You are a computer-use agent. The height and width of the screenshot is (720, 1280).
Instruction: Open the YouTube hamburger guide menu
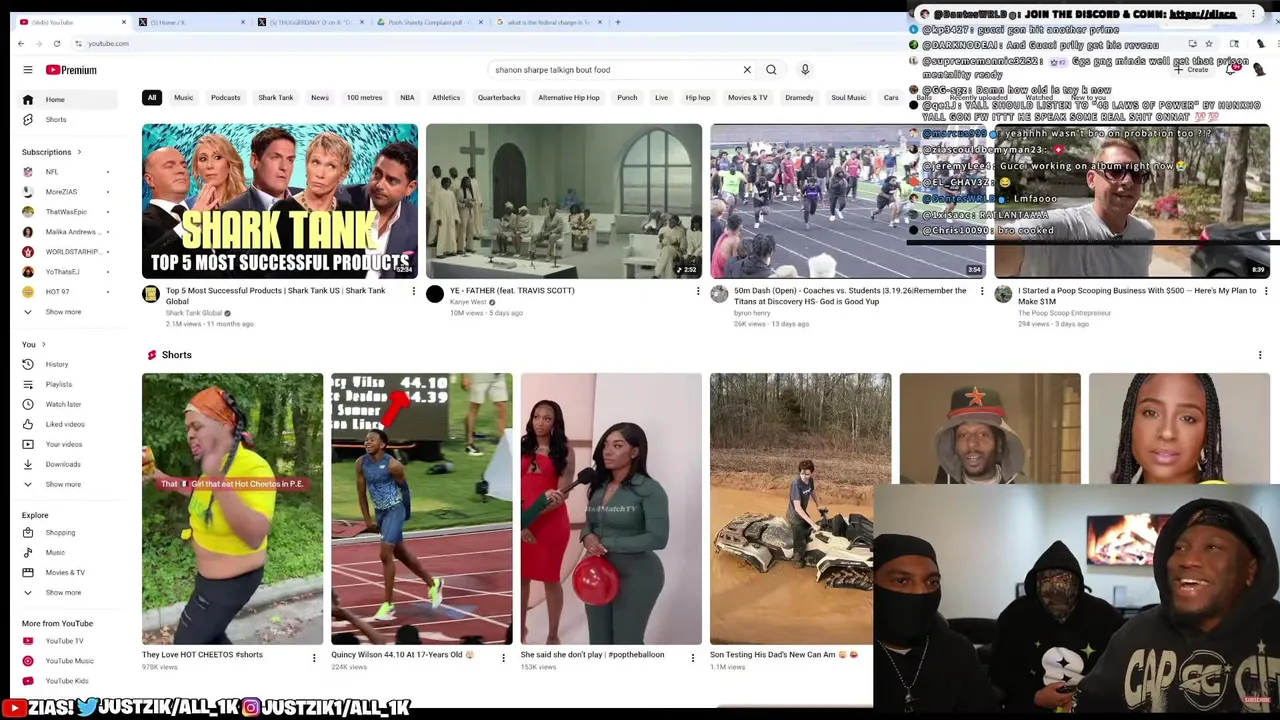click(x=28, y=70)
